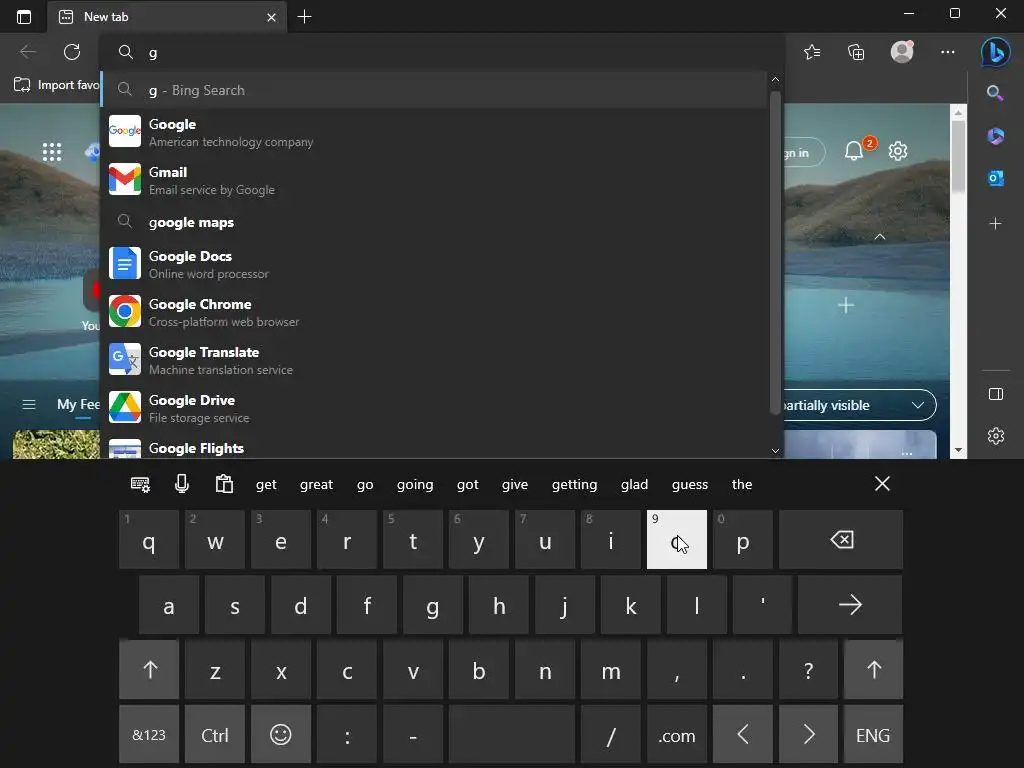Tap the backspace key
This screenshot has width=1024, height=768.
[x=841, y=539]
